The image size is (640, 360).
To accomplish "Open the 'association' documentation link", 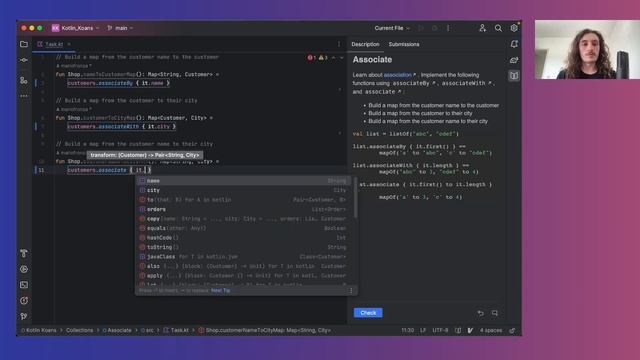I will (x=399, y=75).
